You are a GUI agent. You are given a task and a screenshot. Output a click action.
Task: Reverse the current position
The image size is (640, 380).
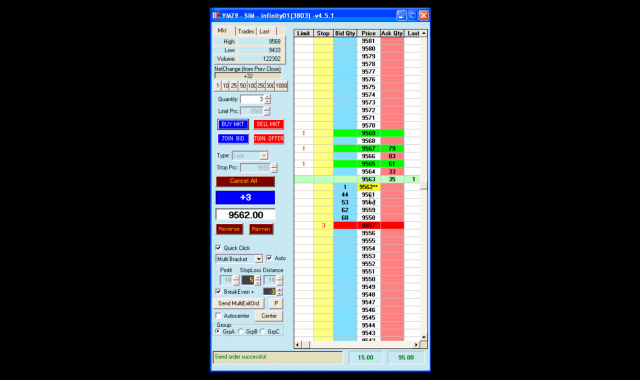229,229
